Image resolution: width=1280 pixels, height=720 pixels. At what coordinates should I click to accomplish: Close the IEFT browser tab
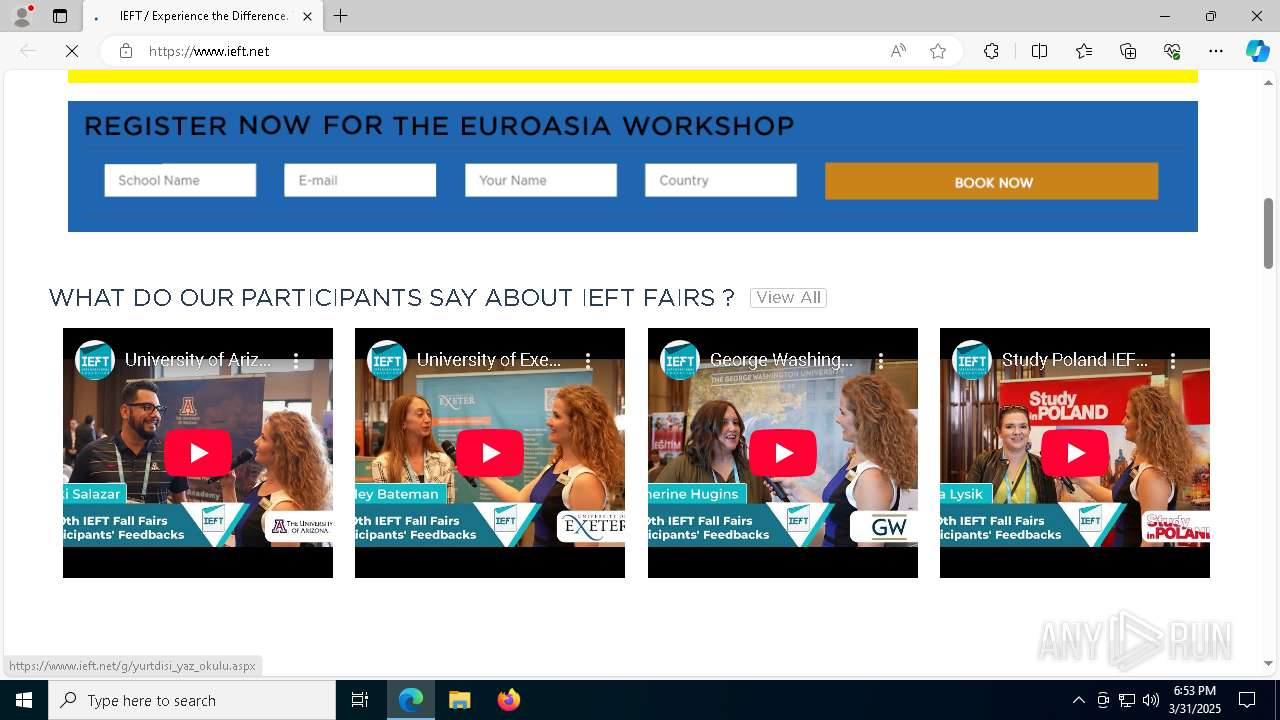point(307,16)
